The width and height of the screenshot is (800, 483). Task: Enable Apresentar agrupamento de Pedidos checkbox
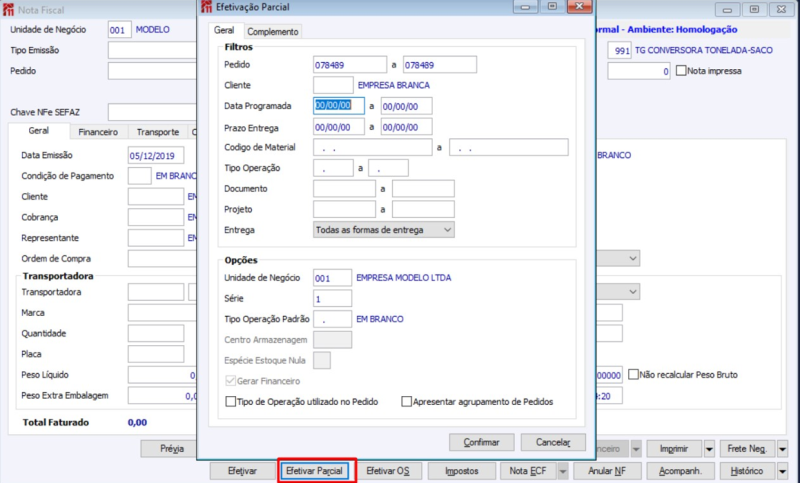(407, 402)
